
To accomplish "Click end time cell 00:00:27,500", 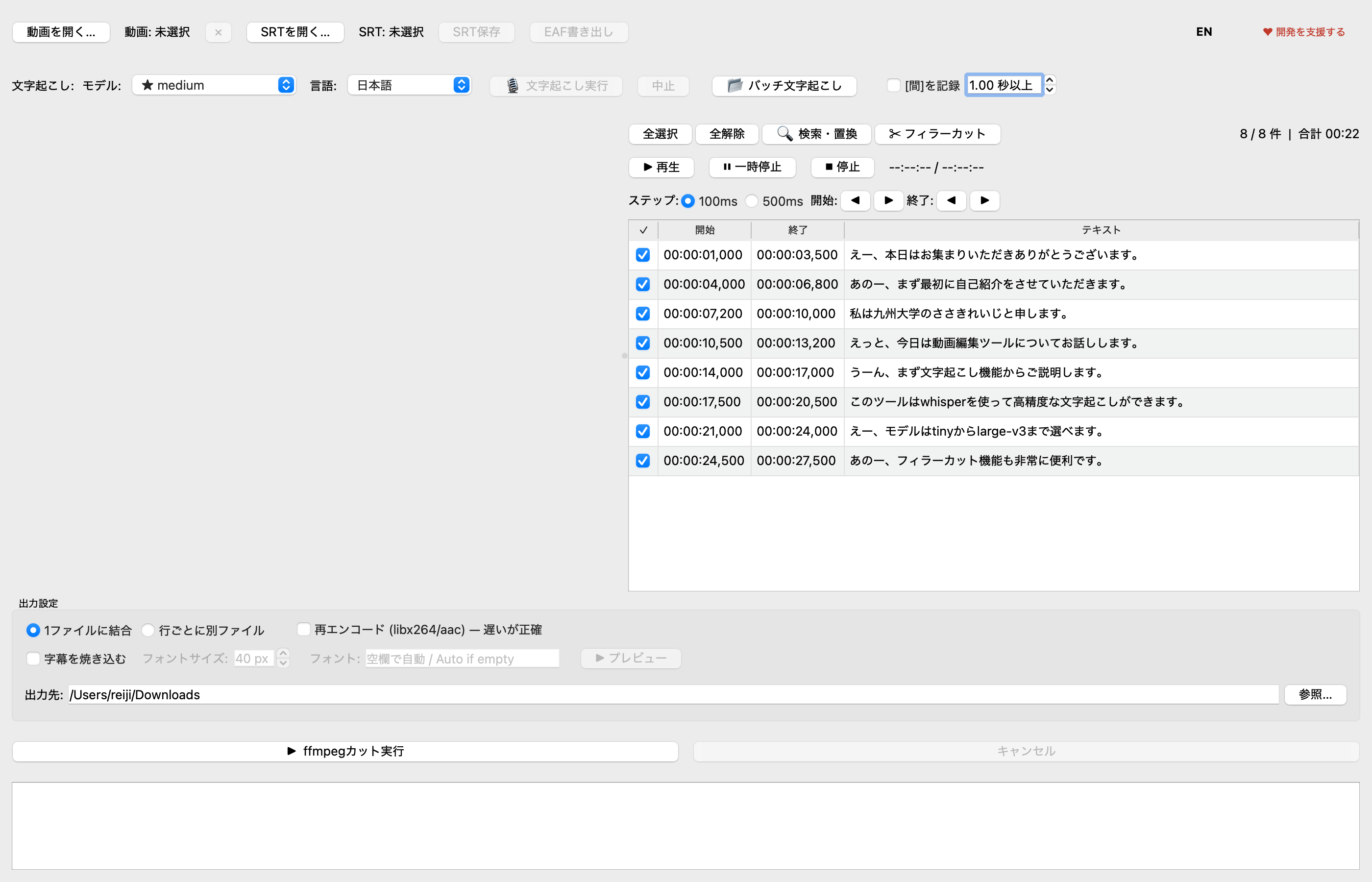I will point(798,461).
